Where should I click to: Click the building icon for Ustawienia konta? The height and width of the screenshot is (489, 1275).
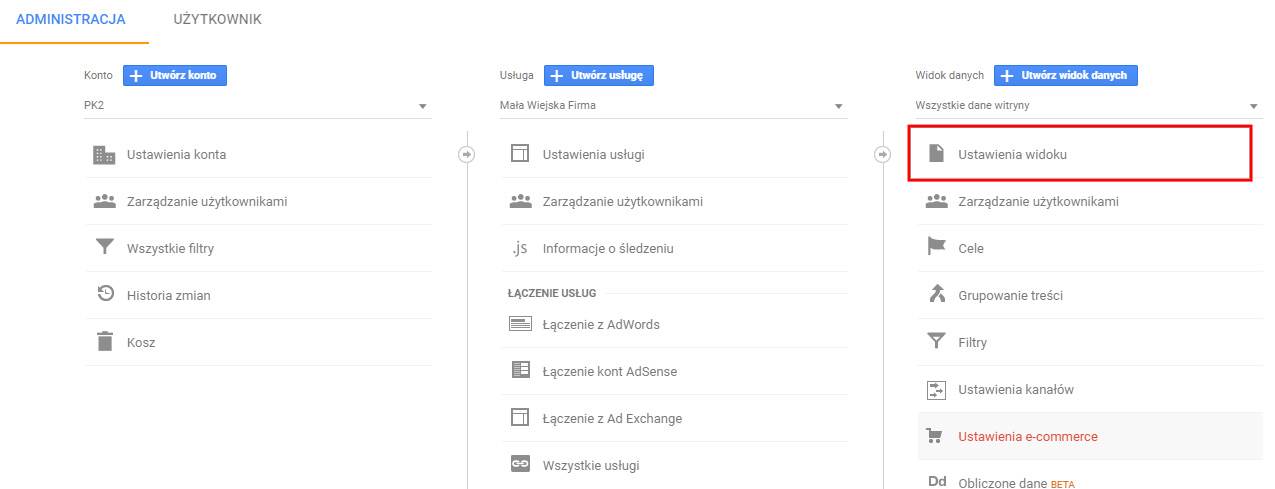104,155
